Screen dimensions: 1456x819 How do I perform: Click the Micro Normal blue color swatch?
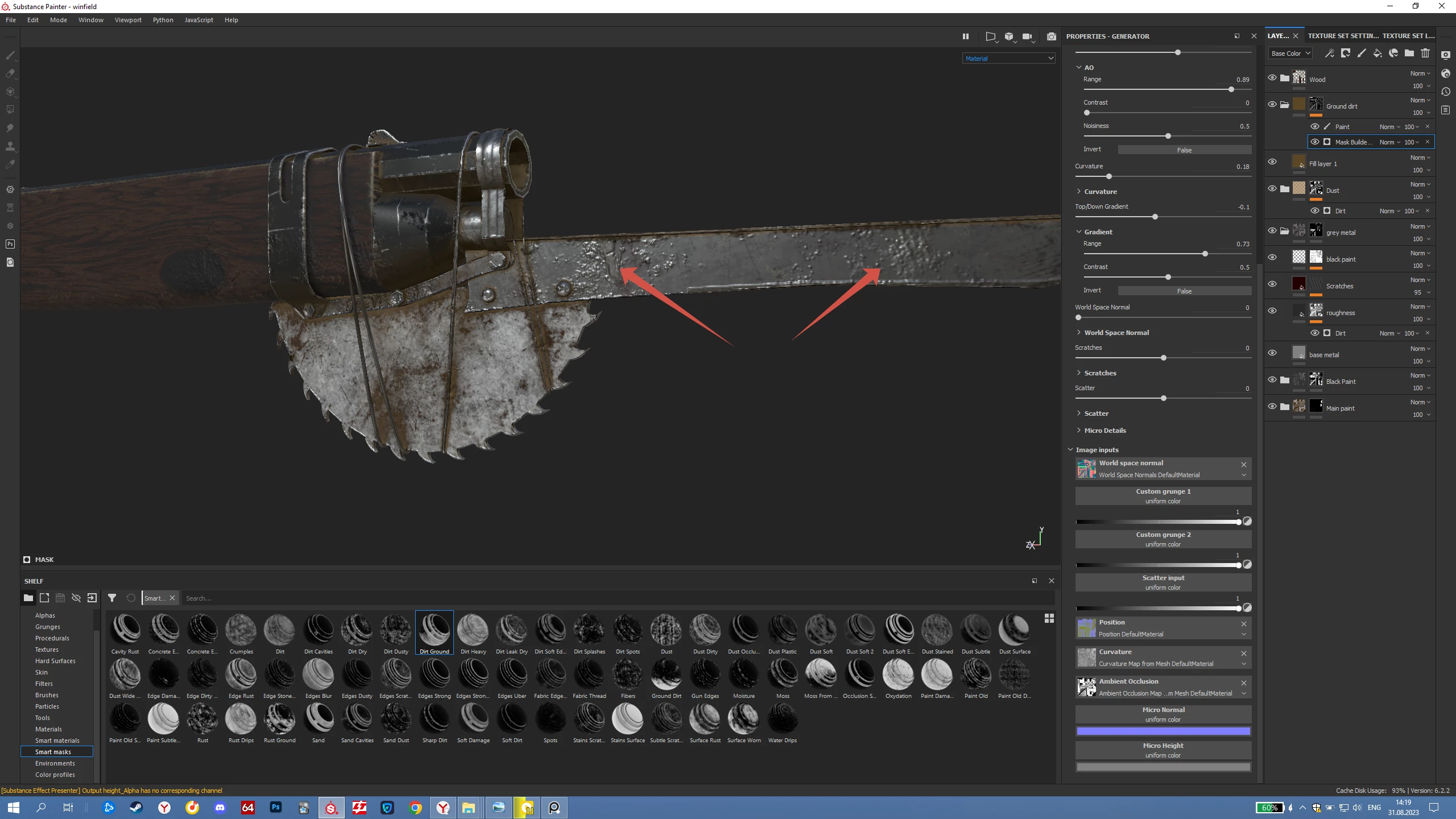pos(1163,731)
